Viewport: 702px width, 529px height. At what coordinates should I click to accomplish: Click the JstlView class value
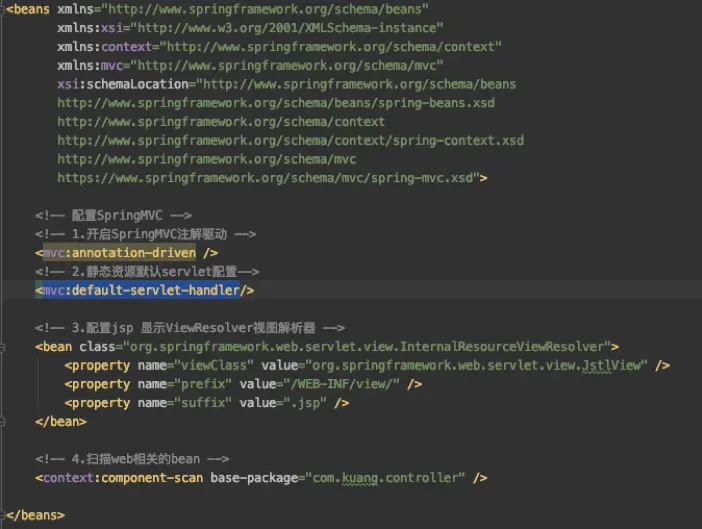(476, 366)
